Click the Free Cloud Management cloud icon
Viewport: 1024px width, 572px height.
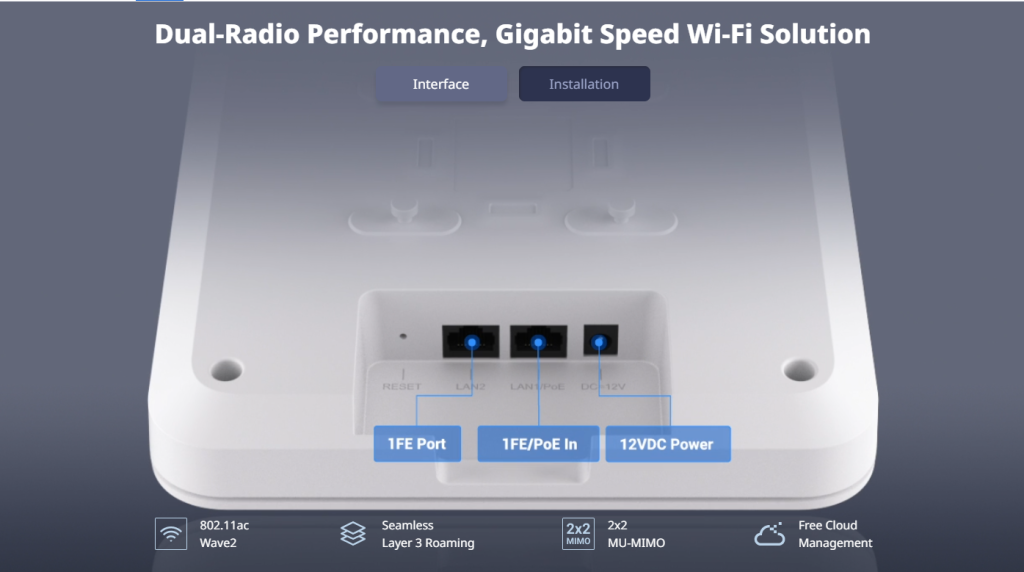tap(770, 533)
